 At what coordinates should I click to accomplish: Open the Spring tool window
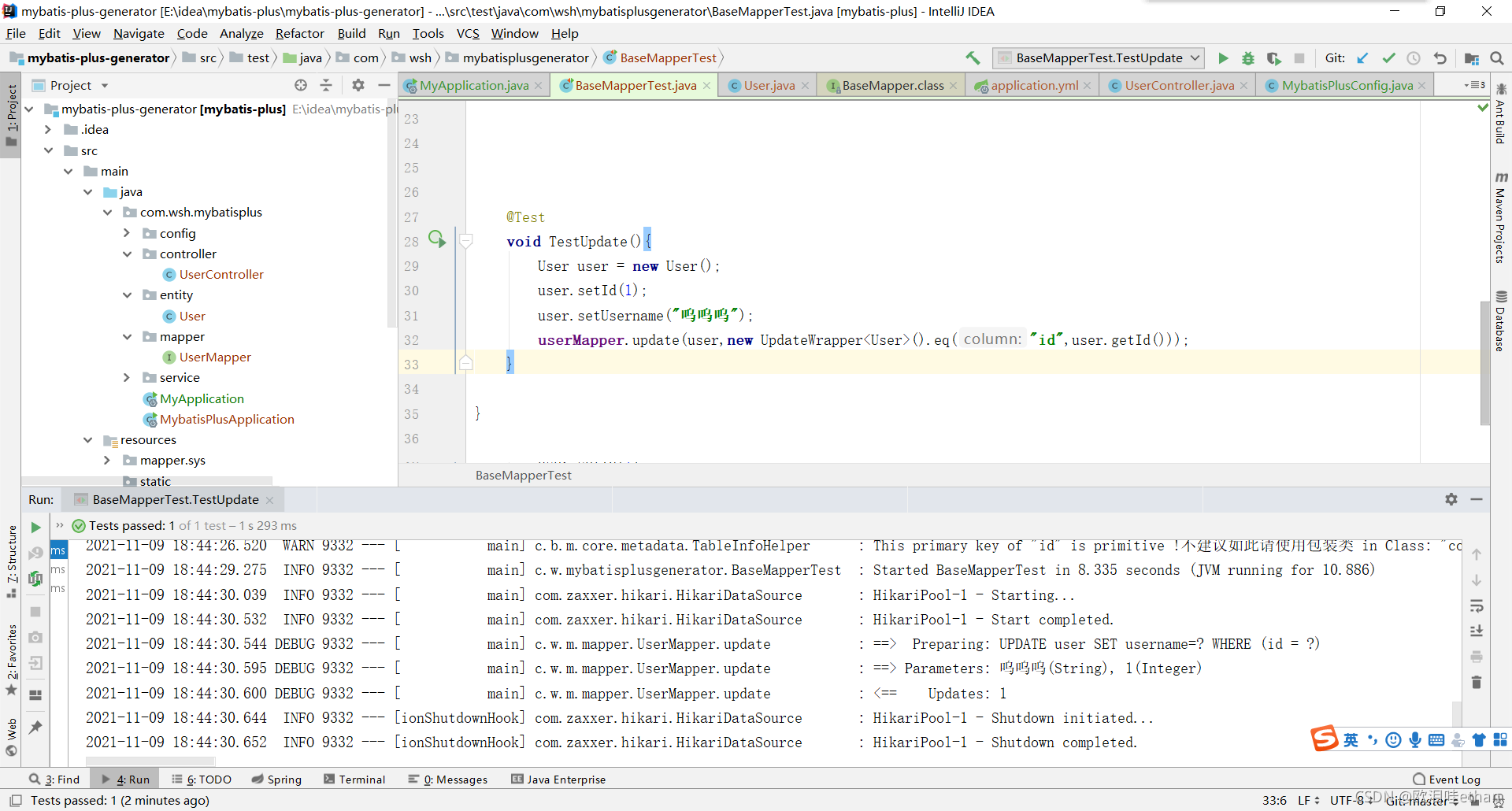point(276,779)
